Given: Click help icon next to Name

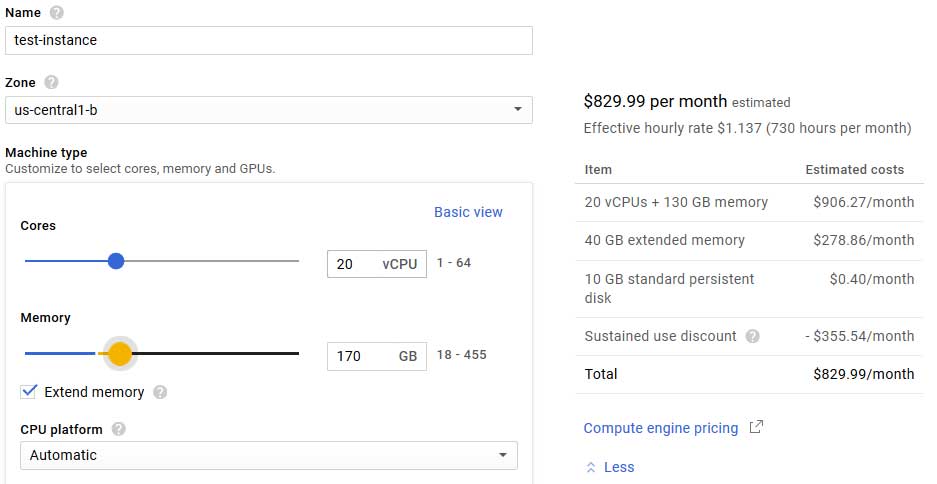Looking at the screenshot, I should 56,12.
